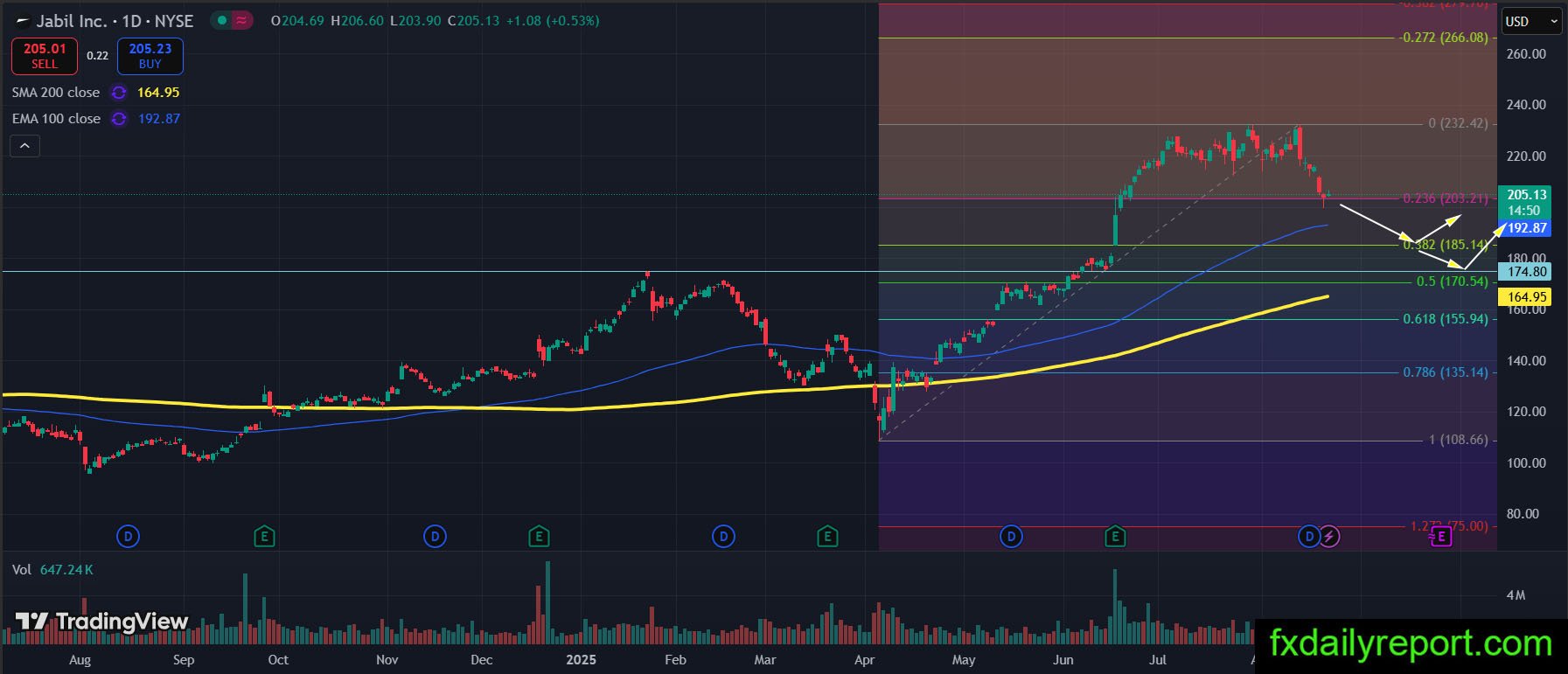Click the TradingView logo
Viewport: 1568px width, 674px height.
click(x=101, y=622)
